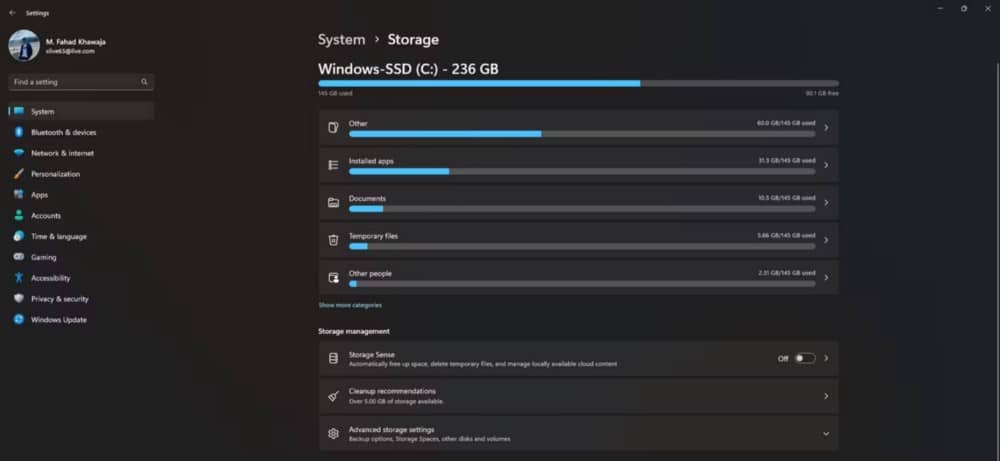
Task: Open the Gaming controller icon
Action: [18, 257]
